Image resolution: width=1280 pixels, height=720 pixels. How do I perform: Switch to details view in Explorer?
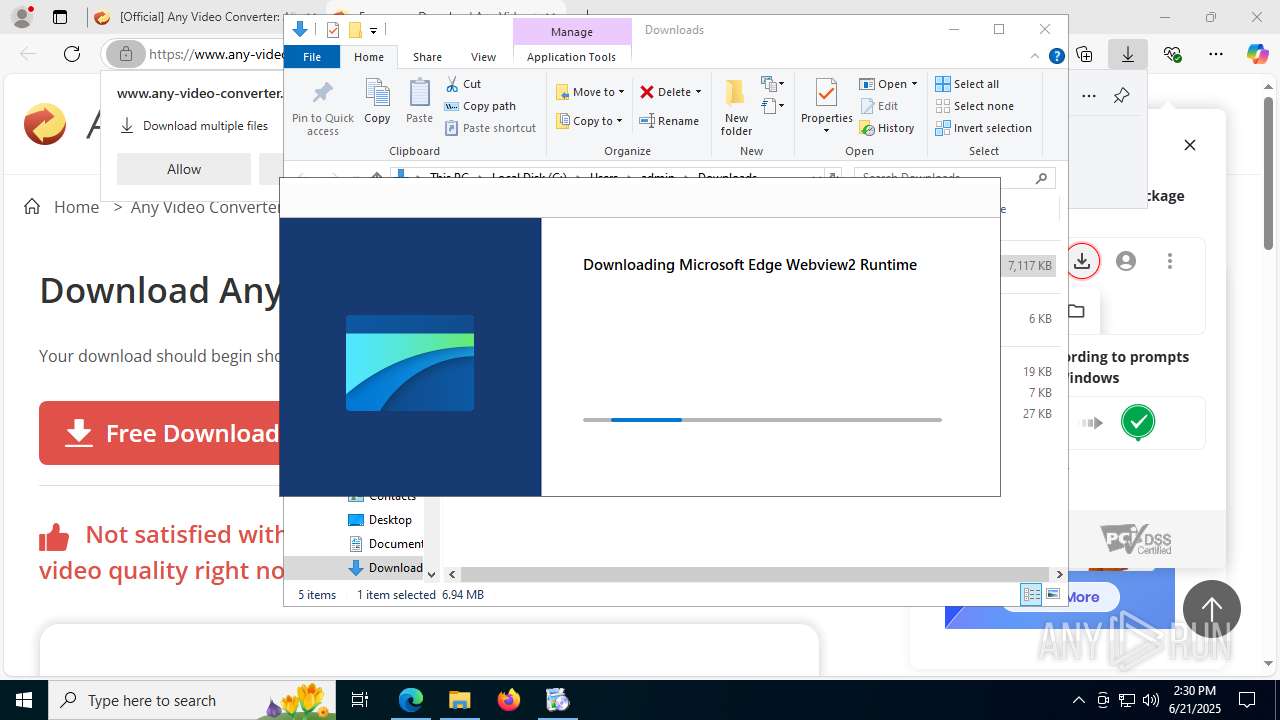pos(1031,594)
